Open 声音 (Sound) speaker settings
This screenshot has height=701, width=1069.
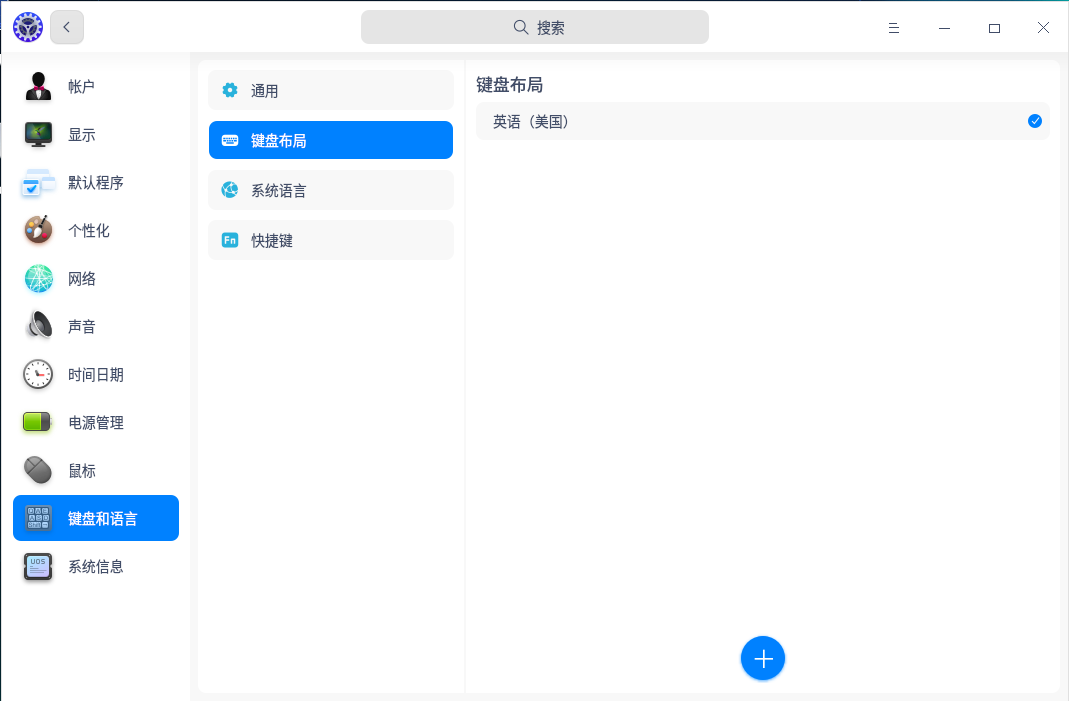click(x=38, y=327)
